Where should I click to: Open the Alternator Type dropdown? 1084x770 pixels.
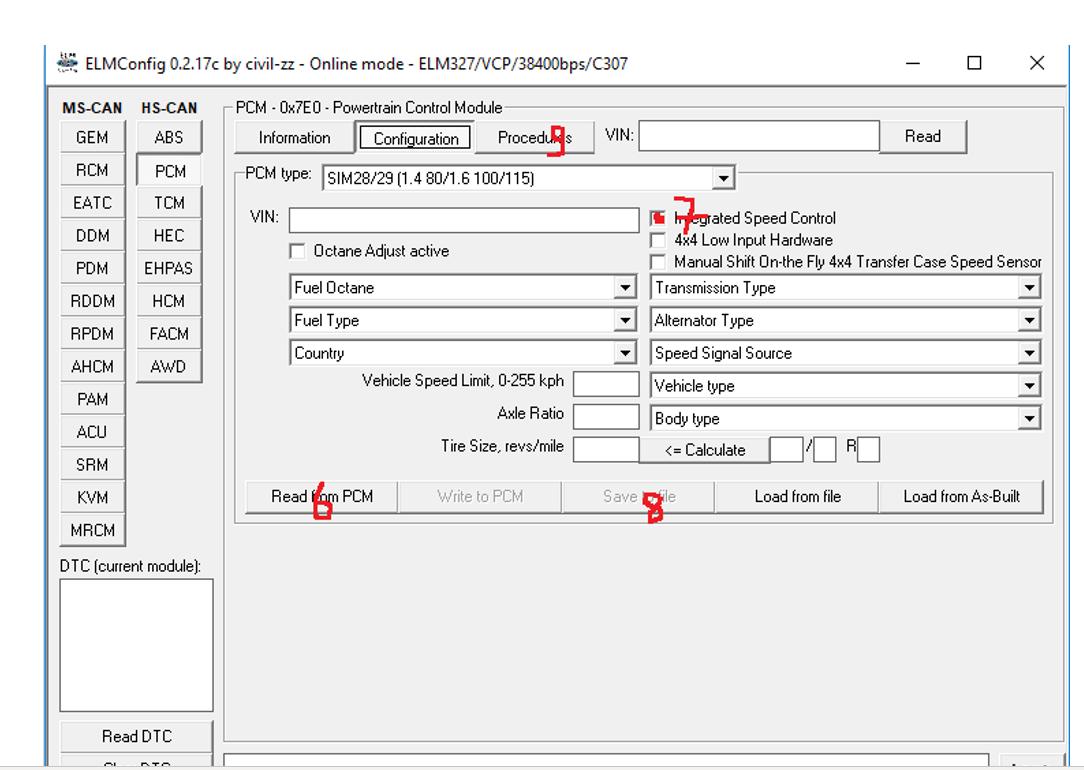pos(1029,321)
